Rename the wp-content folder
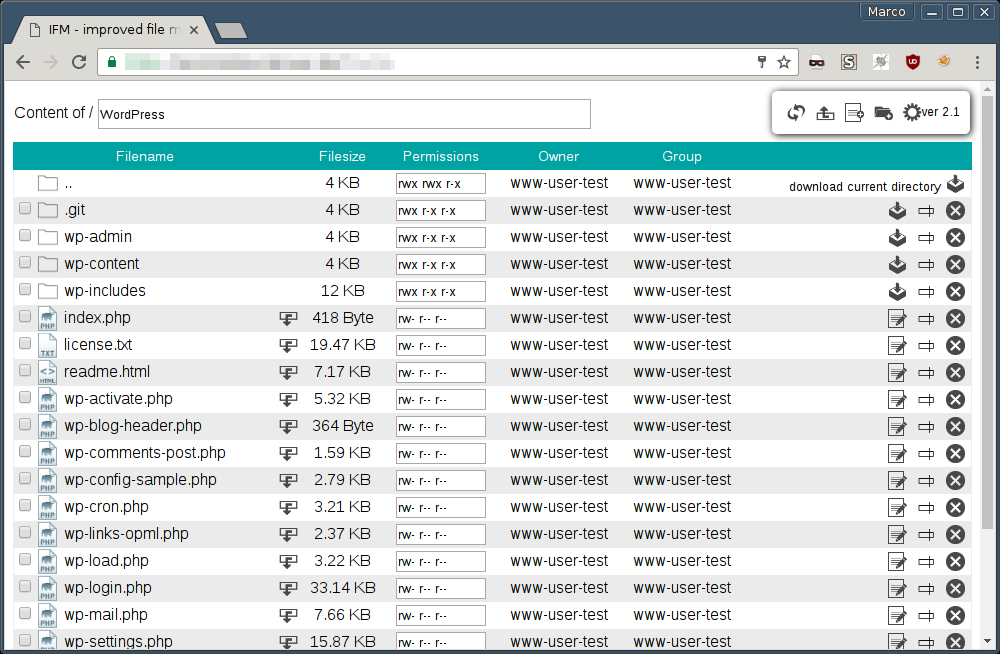 pyautogui.click(x=926, y=265)
